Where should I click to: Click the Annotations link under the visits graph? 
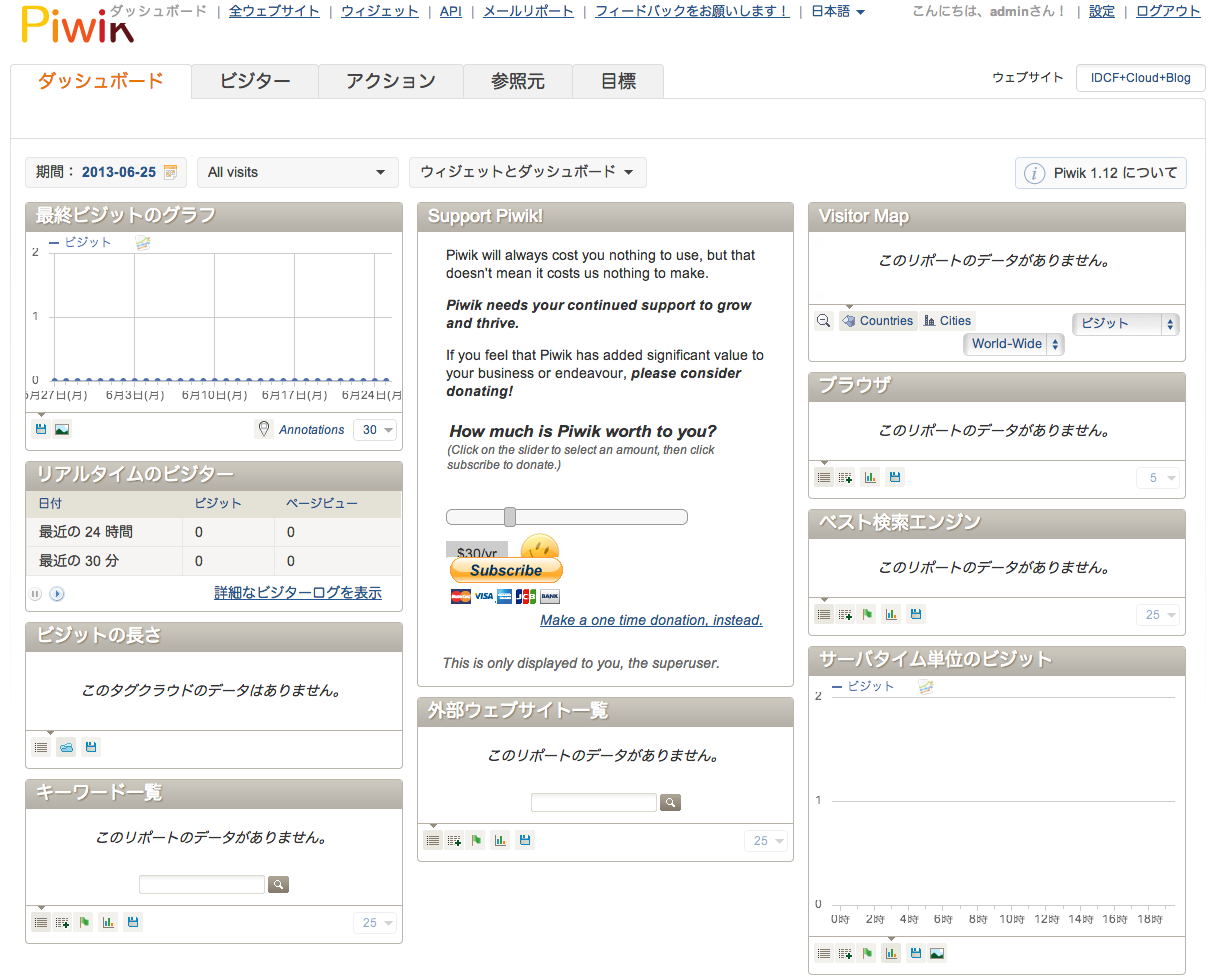click(x=311, y=430)
